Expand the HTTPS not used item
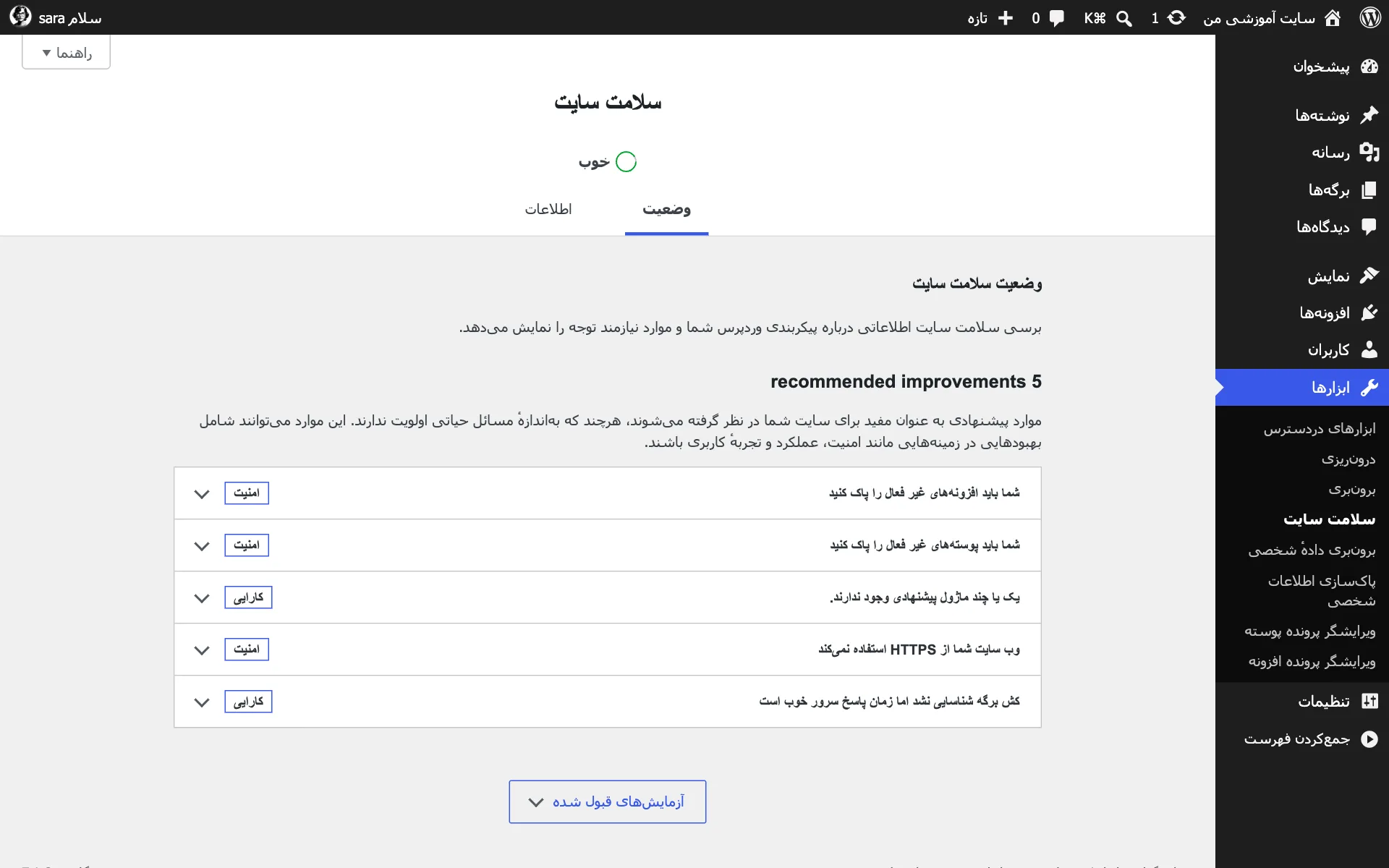The image size is (1389, 868). click(x=608, y=650)
